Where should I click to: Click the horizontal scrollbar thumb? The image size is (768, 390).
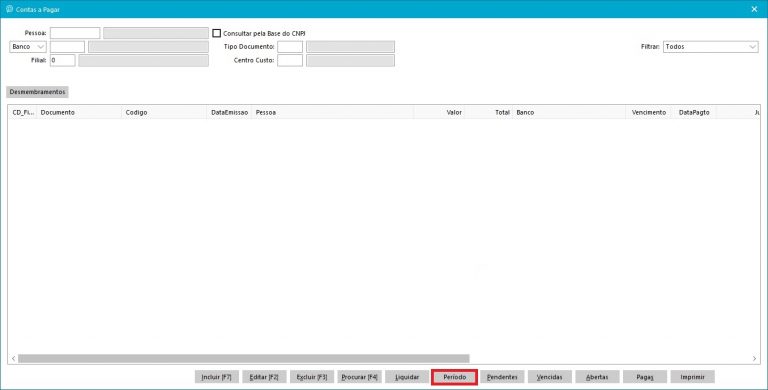[x=243, y=359]
